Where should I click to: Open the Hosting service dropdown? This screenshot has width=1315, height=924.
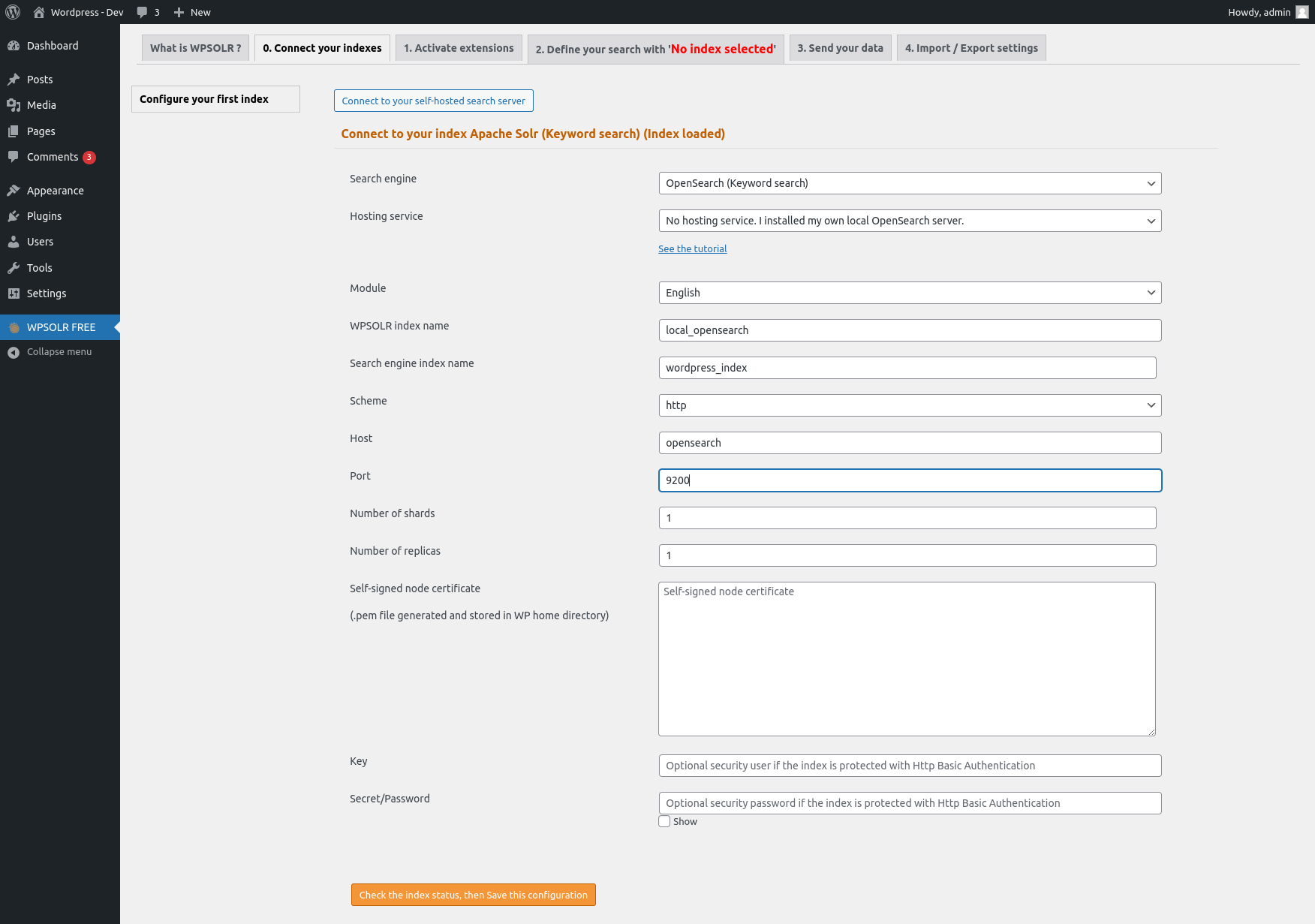click(910, 221)
